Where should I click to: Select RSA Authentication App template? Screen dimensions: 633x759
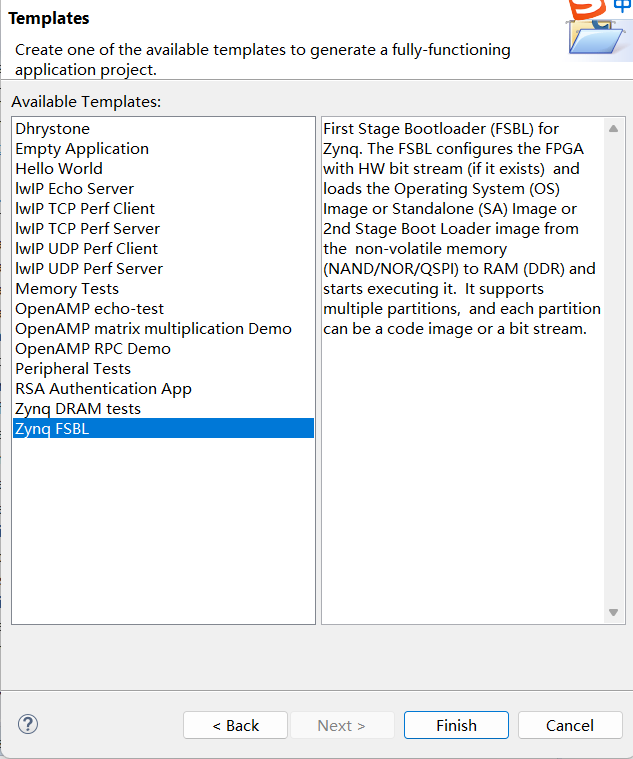pos(103,388)
